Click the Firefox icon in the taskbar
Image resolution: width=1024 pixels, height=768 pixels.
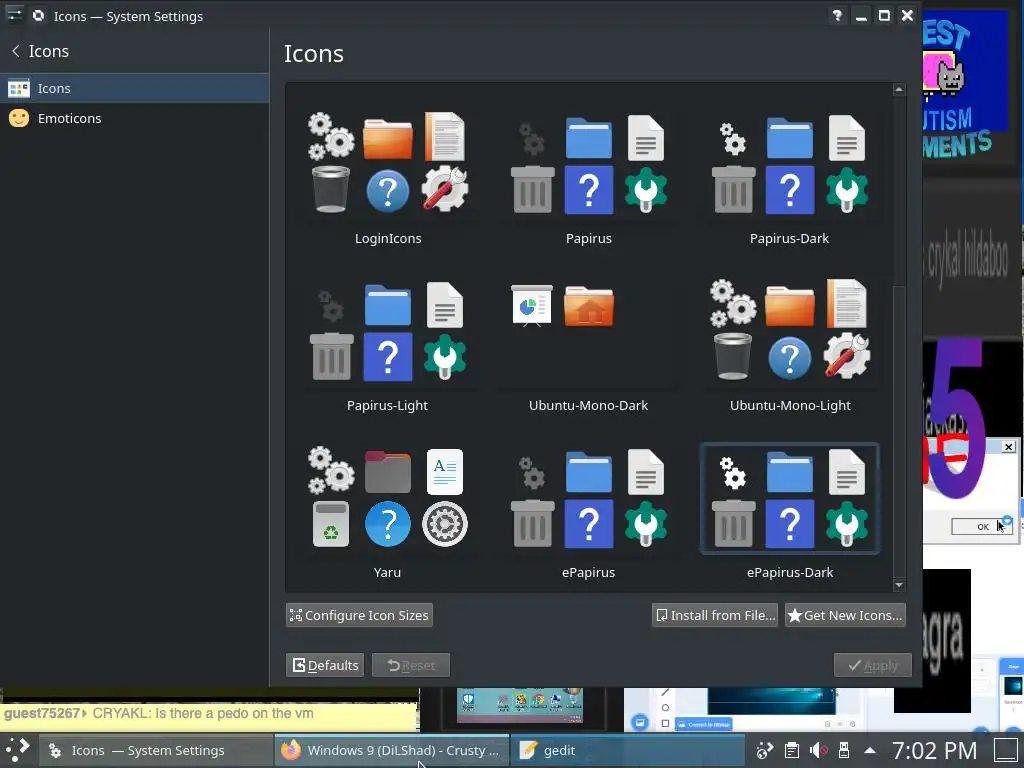pyautogui.click(x=291, y=750)
